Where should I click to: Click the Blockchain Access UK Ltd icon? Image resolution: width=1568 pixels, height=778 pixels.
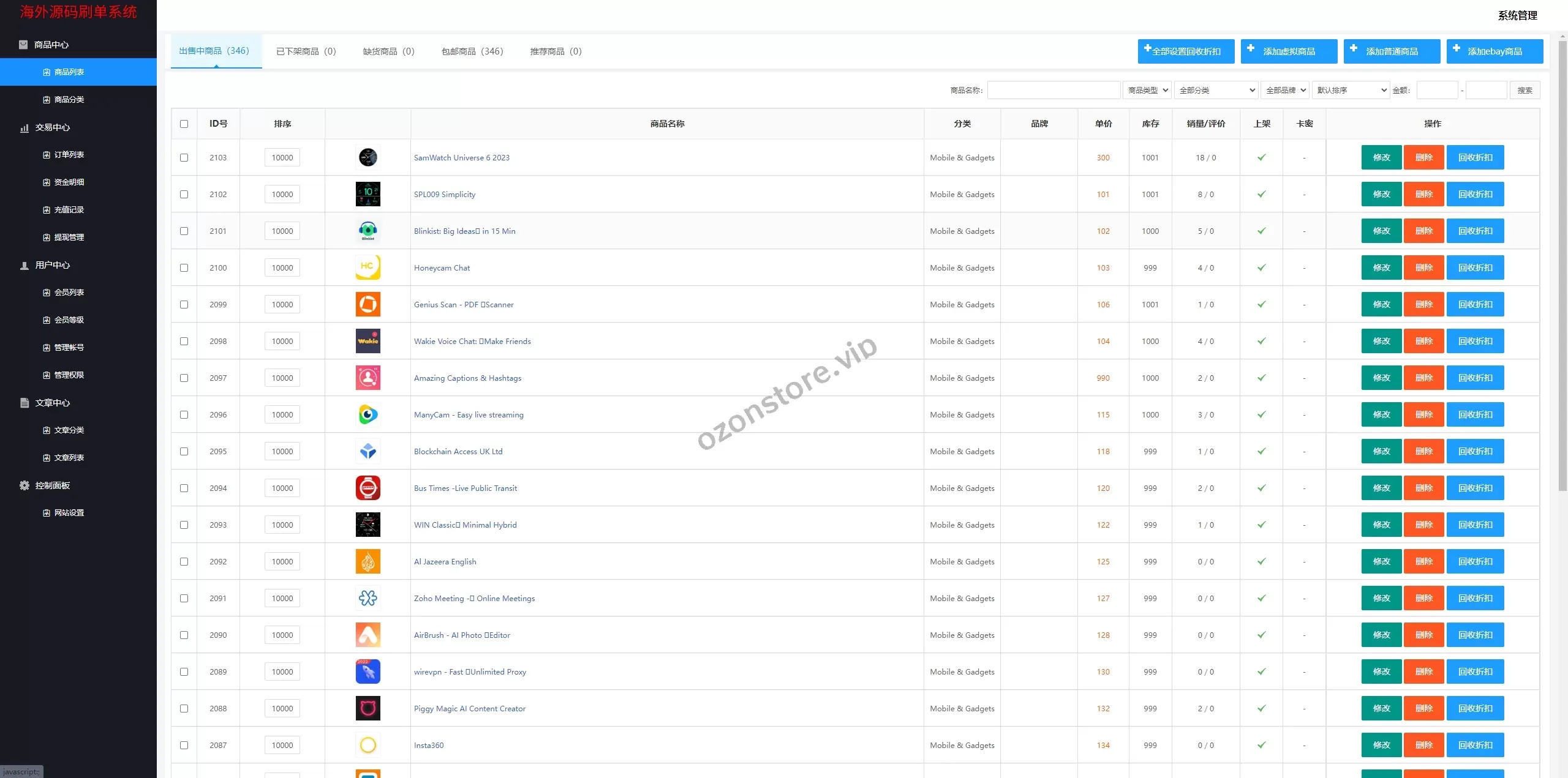(367, 451)
